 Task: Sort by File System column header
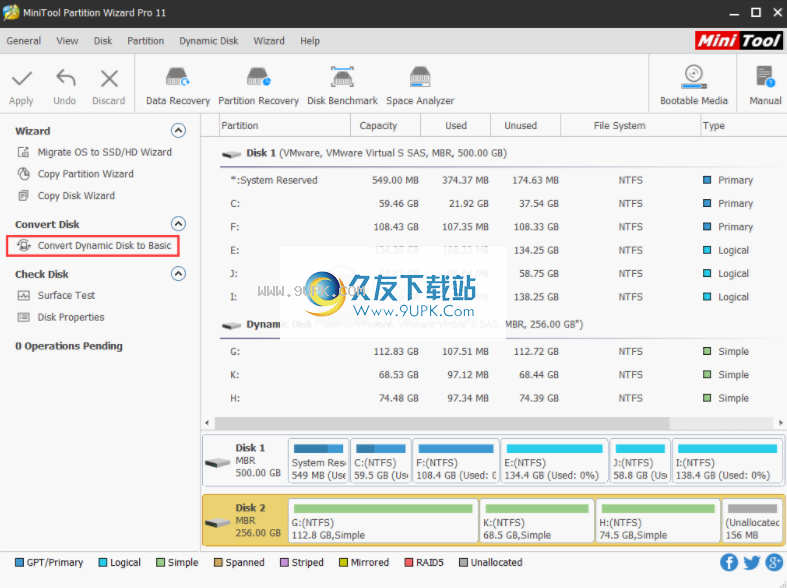point(630,125)
